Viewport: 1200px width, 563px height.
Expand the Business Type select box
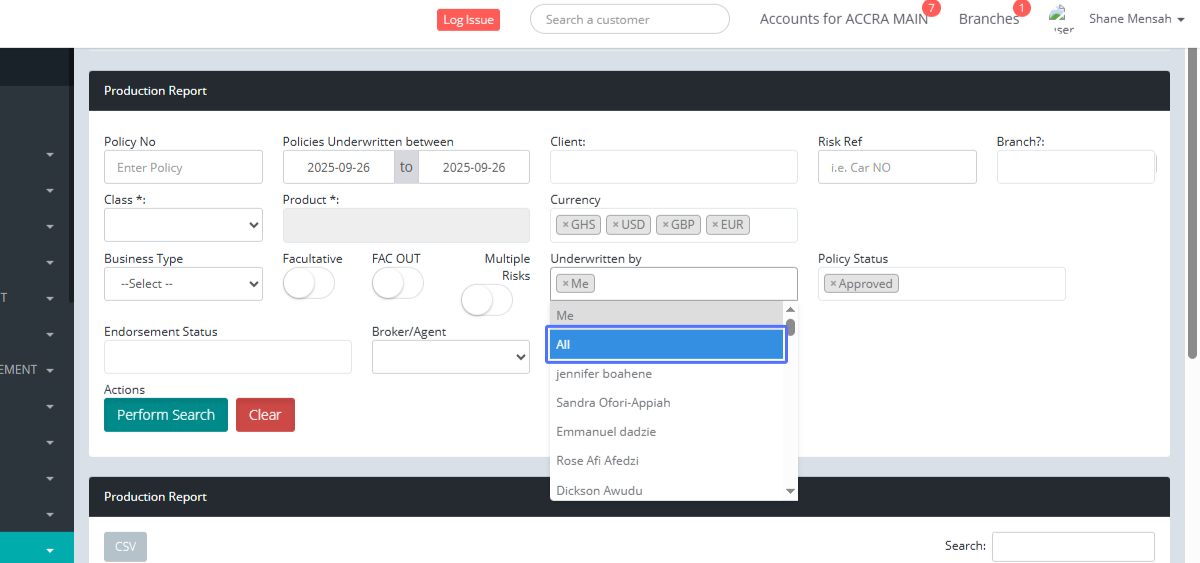coord(183,284)
